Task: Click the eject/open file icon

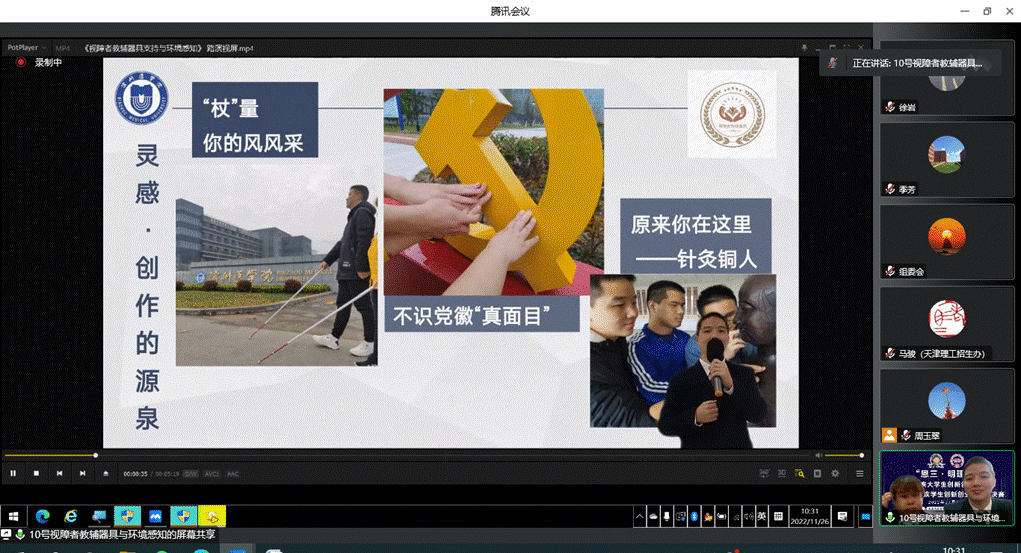Action: 106,473
